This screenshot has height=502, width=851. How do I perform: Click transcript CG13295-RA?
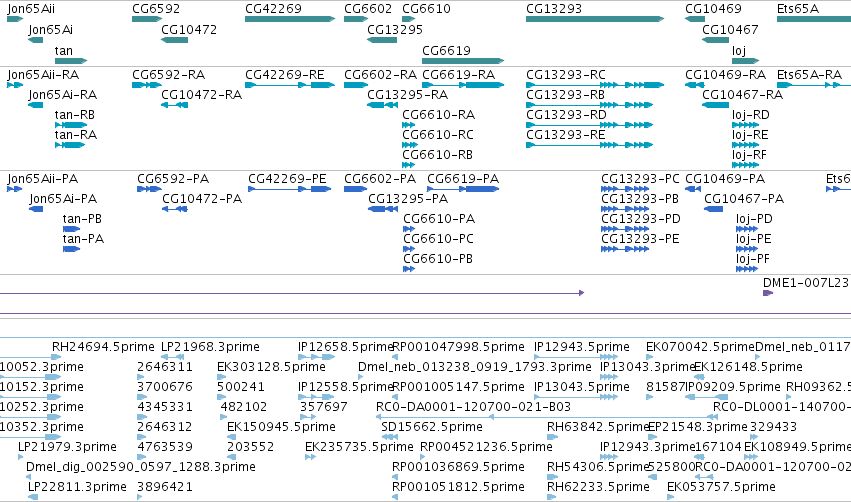pos(407,95)
